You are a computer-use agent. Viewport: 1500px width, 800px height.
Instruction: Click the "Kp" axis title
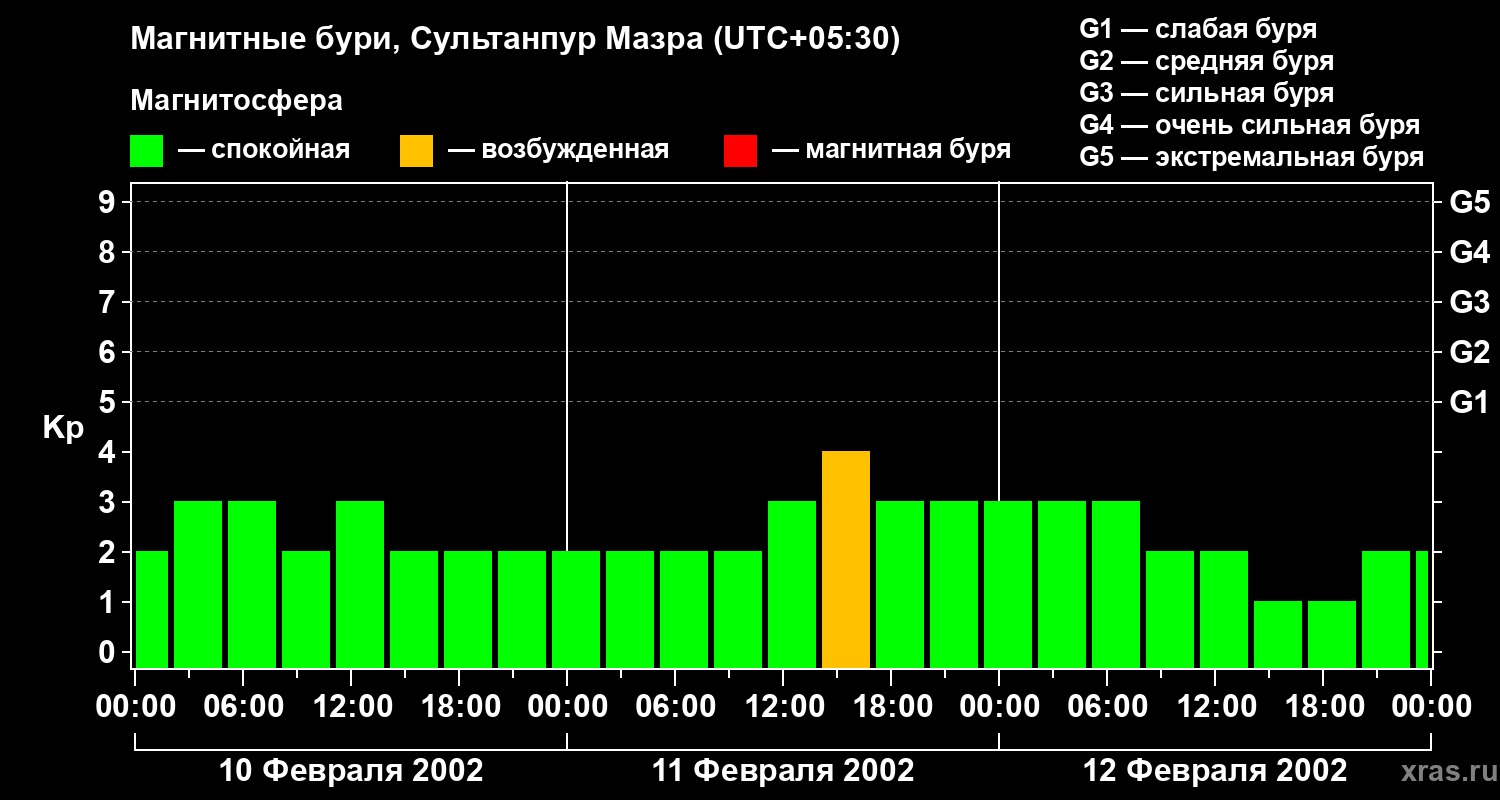click(x=64, y=427)
